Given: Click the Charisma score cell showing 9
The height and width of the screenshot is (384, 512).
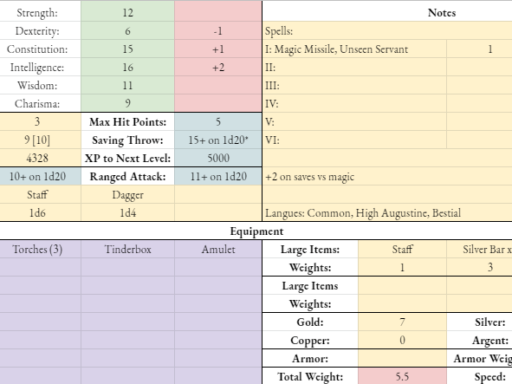Looking at the screenshot, I should coord(127,103).
